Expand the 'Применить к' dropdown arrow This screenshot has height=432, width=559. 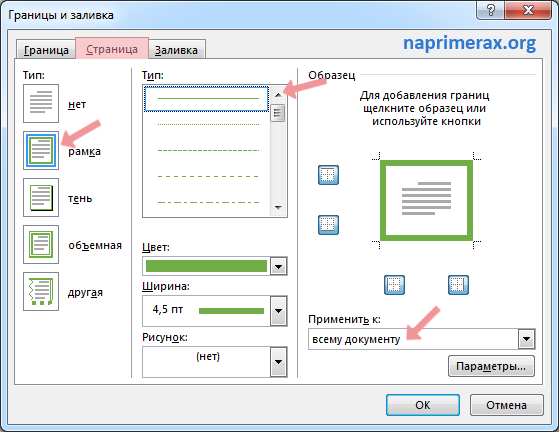[x=527, y=339]
